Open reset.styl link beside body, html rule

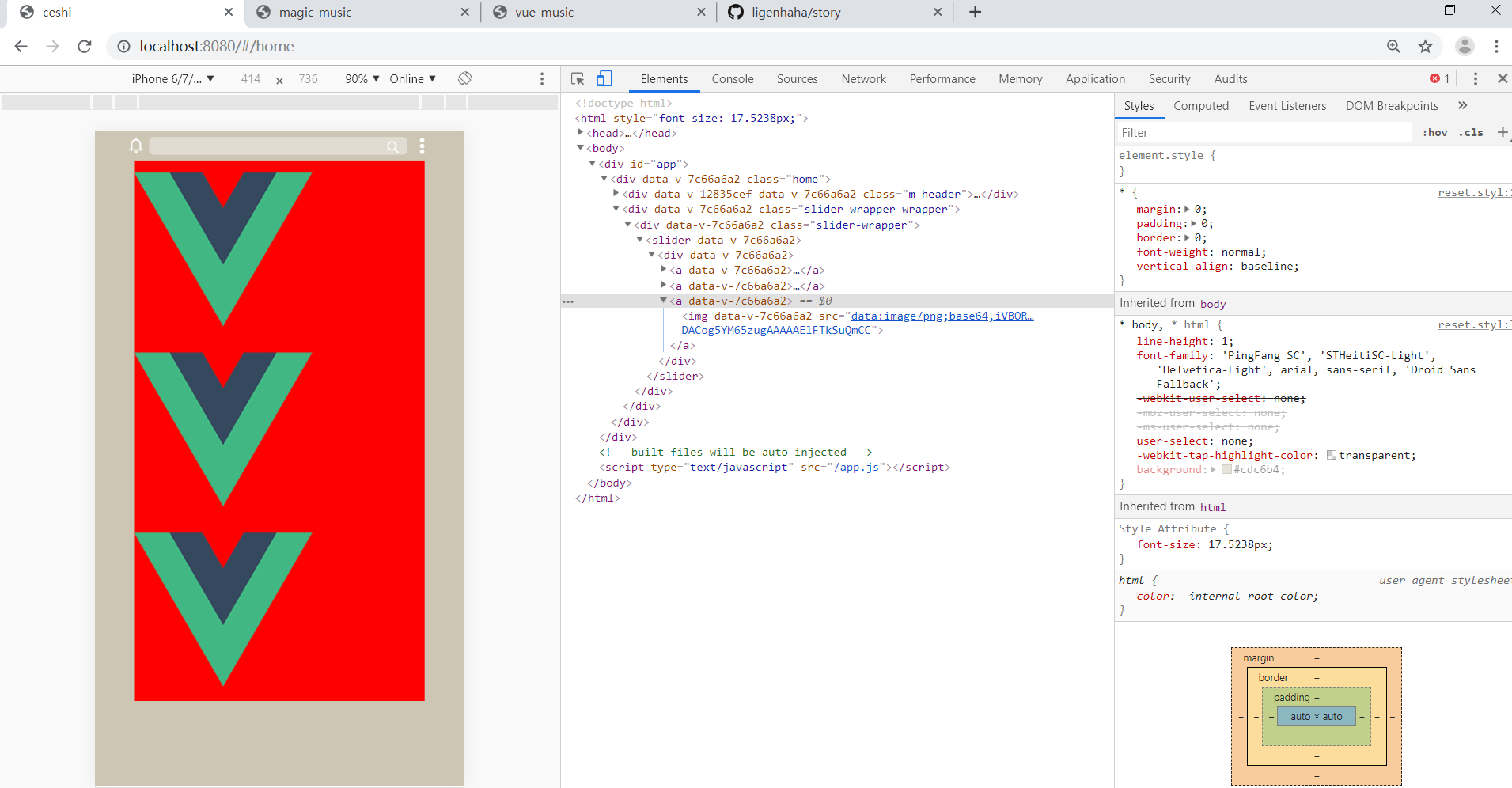[1474, 325]
